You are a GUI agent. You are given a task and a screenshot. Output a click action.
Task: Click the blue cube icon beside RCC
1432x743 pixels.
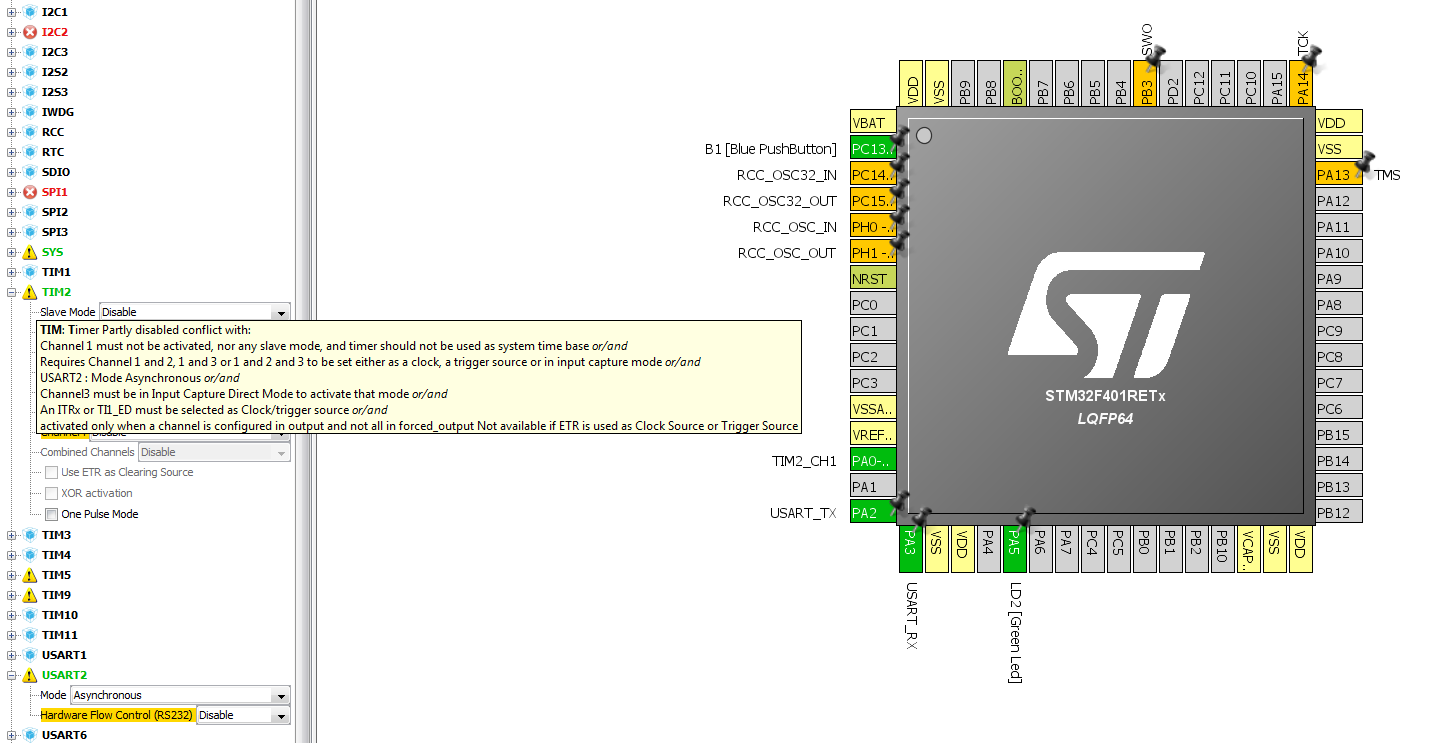click(x=30, y=132)
